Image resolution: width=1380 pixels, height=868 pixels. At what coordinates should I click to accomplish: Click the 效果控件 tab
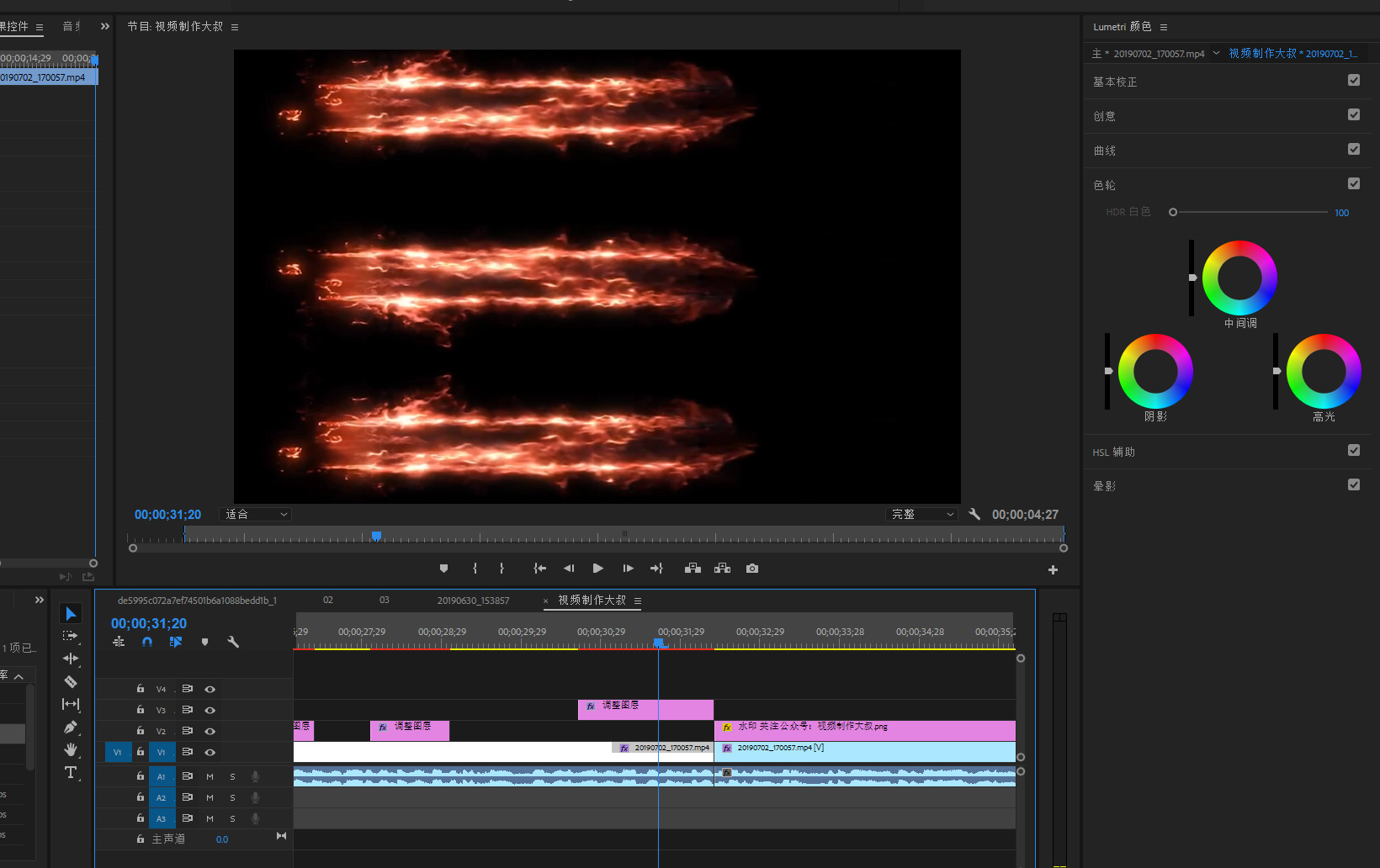[14, 26]
